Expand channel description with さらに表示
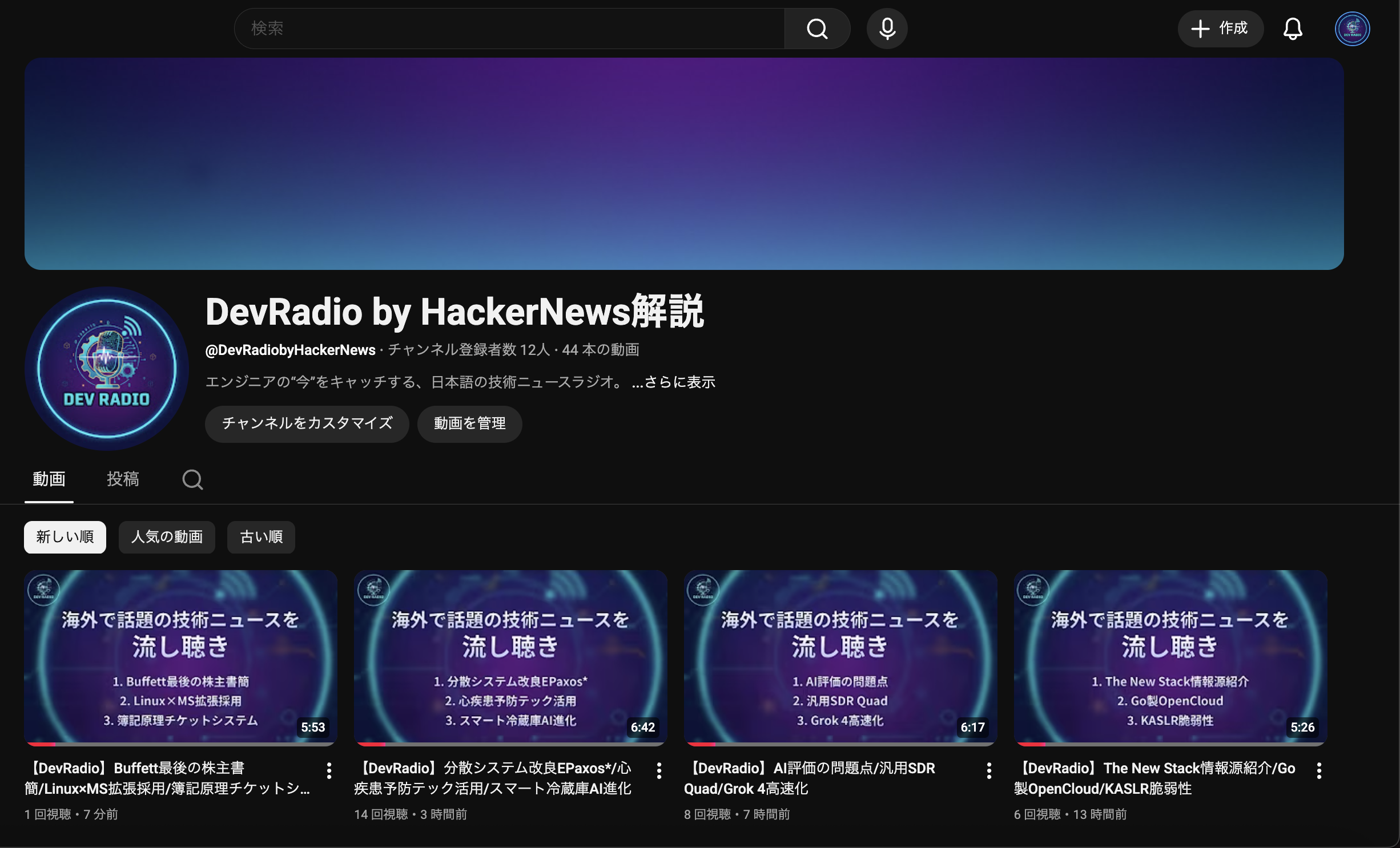 674,382
